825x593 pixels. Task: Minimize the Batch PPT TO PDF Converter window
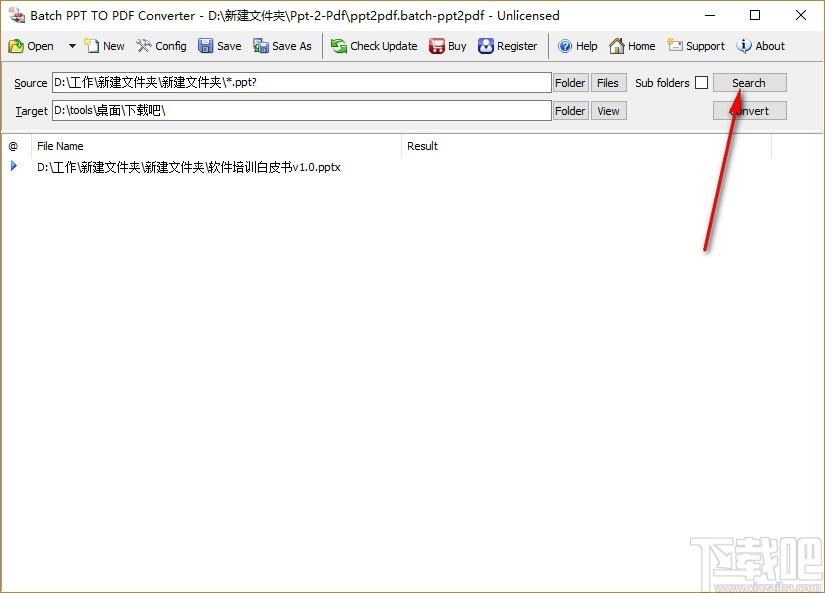710,15
